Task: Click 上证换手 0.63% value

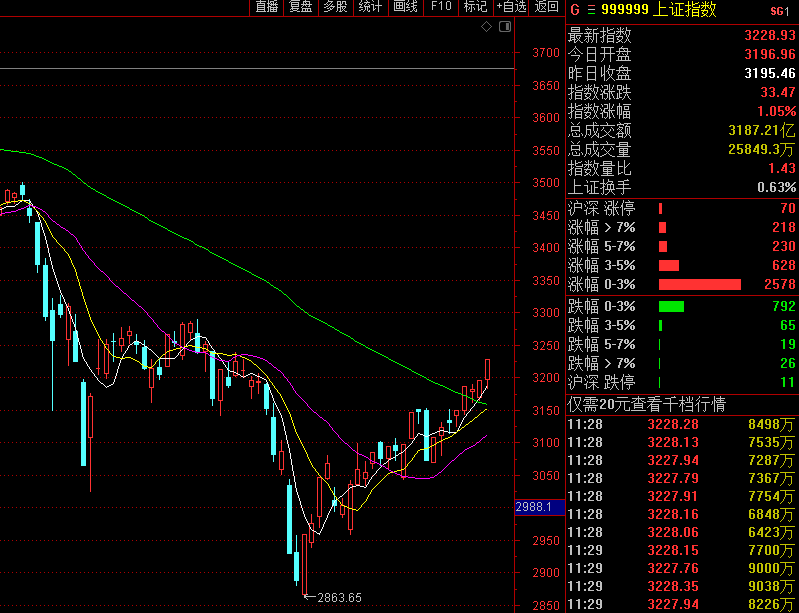Action: click(777, 188)
